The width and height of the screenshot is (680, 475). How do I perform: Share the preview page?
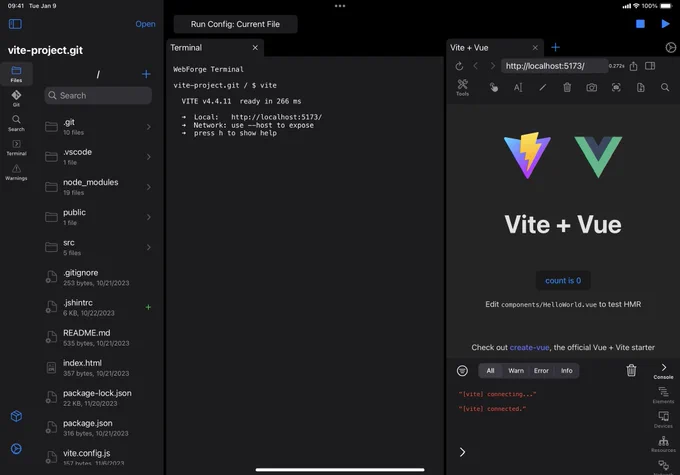pyautogui.click(x=634, y=66)
